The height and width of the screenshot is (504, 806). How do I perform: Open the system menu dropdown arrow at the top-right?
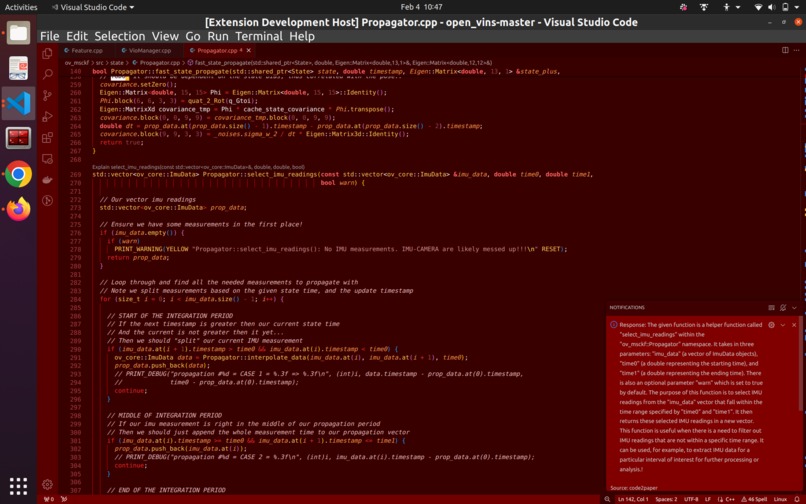click(797, 7)
